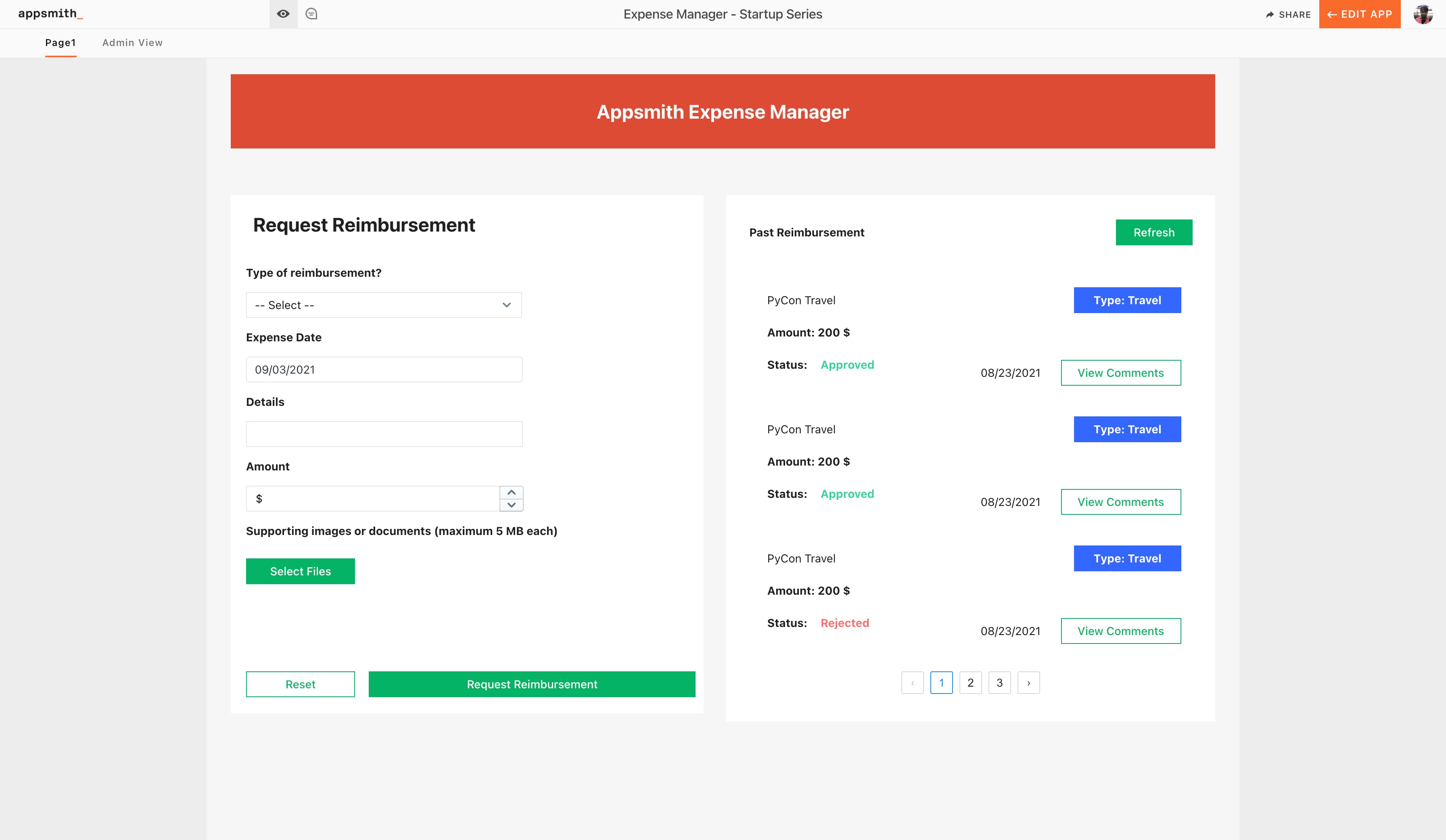Open the comment mode icon
The width and height of the screenshot is (1446, 840).
[x=311, y=14]
